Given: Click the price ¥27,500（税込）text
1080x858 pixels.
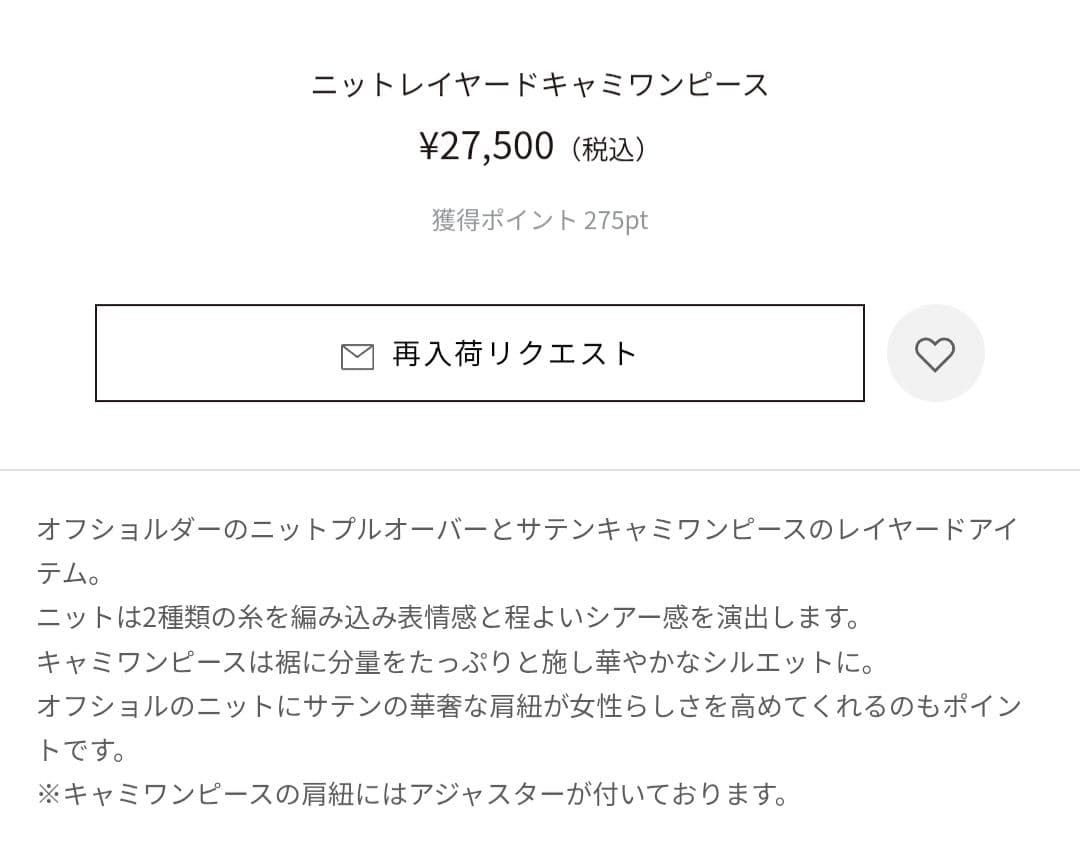Looking at the screenshot, I should [538, 145].
